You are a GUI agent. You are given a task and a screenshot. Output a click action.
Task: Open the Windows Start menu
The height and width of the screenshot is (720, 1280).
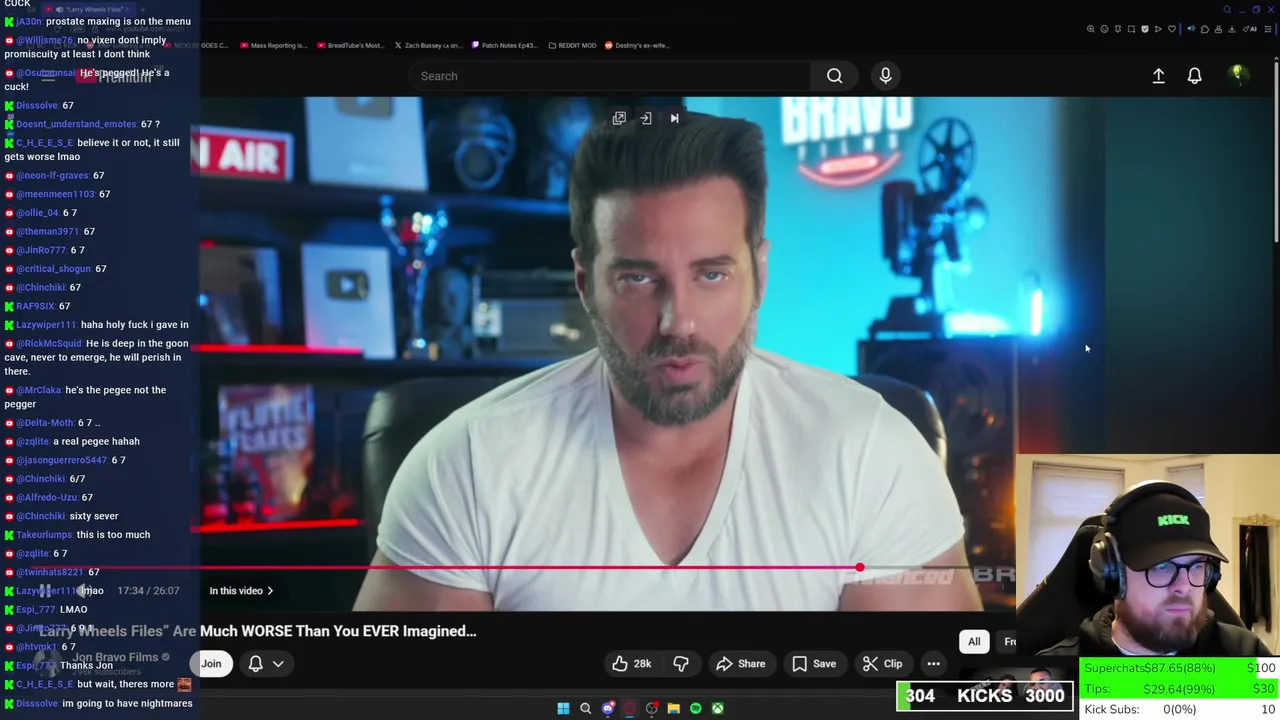coord(563,708)
